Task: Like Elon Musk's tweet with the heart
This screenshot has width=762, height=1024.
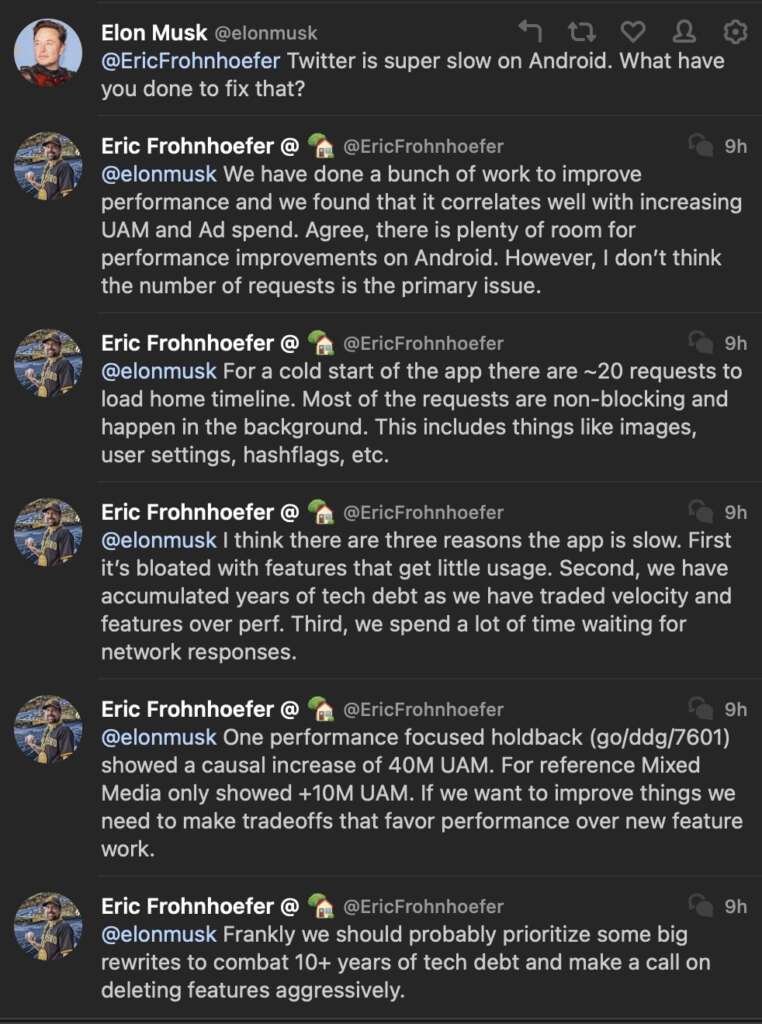Action: (x=633, y=32)
